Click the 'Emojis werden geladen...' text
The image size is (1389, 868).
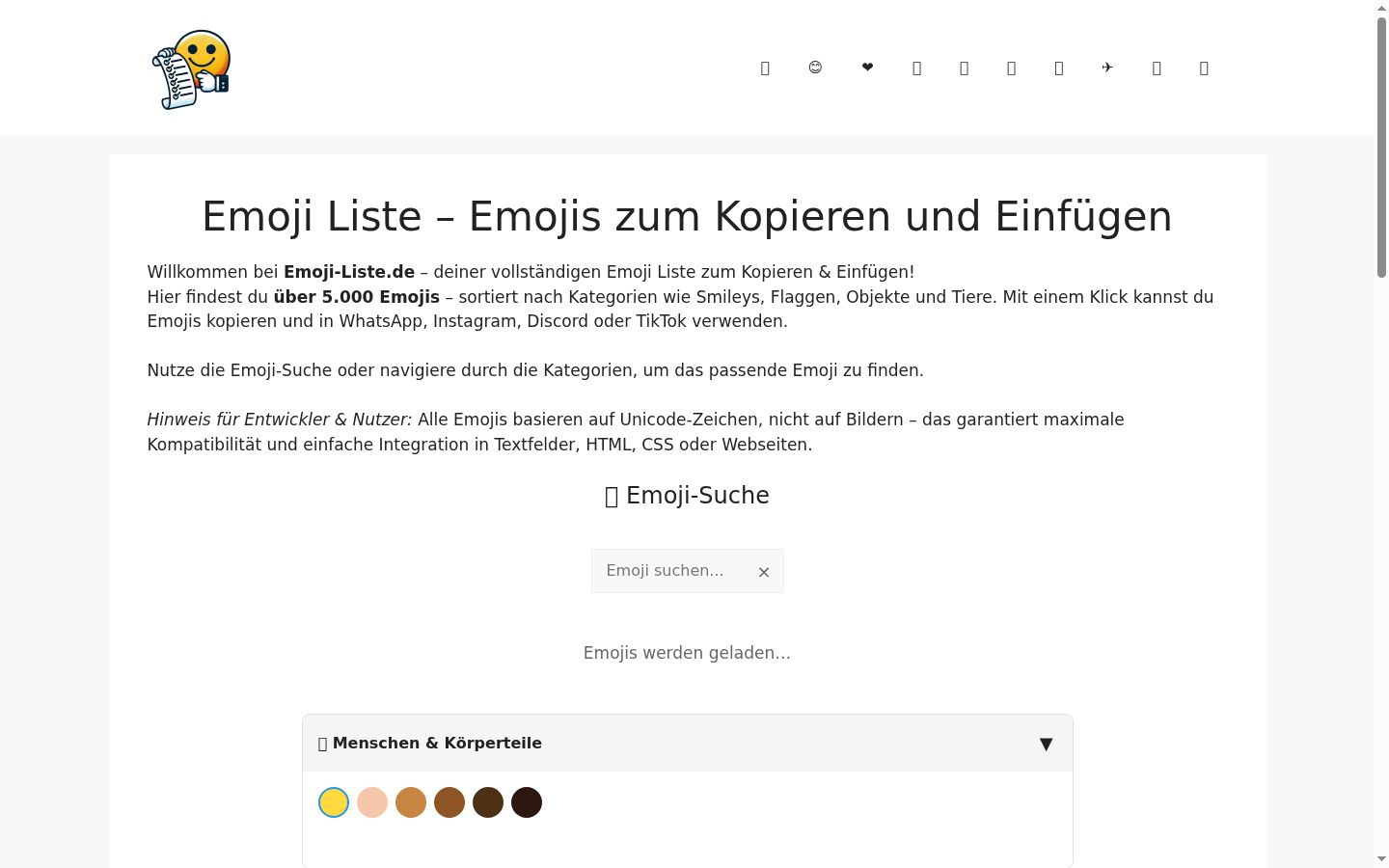click(x=687, y=653)
